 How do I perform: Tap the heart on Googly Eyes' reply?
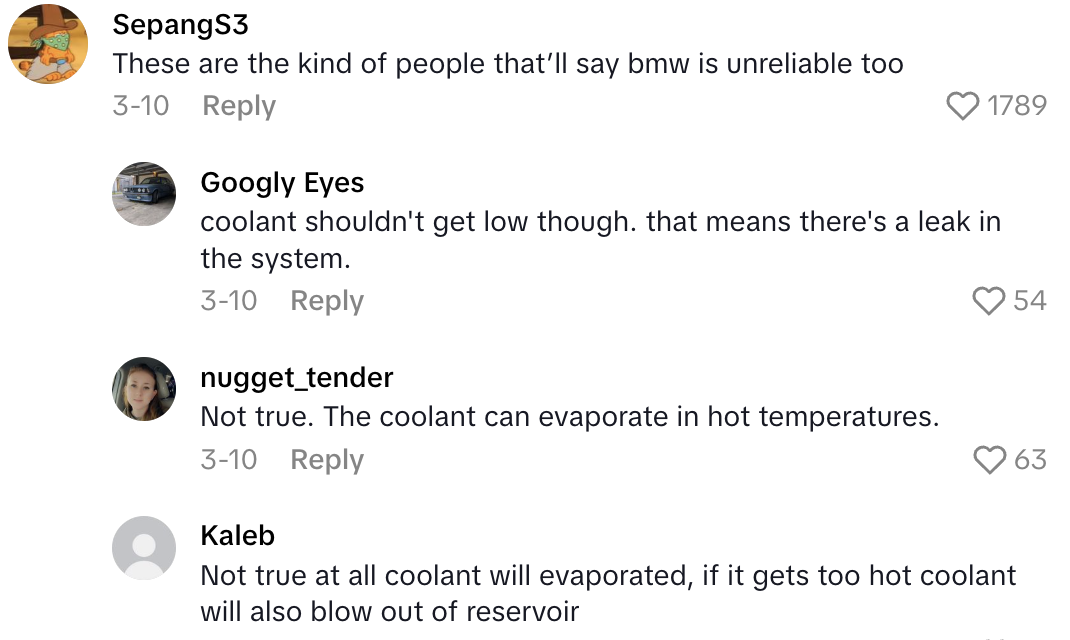(x=988, y=301)
